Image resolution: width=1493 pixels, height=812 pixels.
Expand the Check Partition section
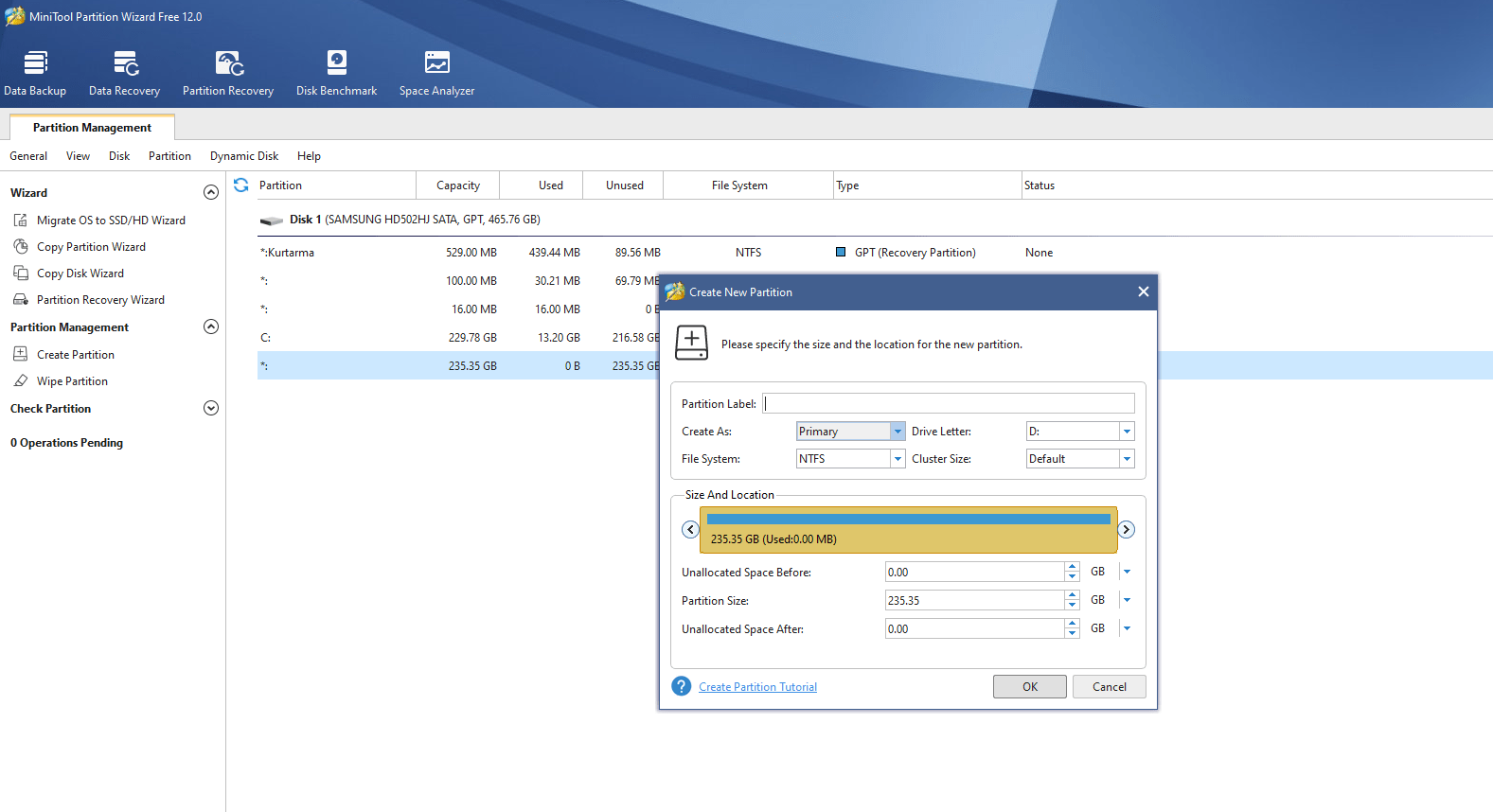[x=211, y=409]
